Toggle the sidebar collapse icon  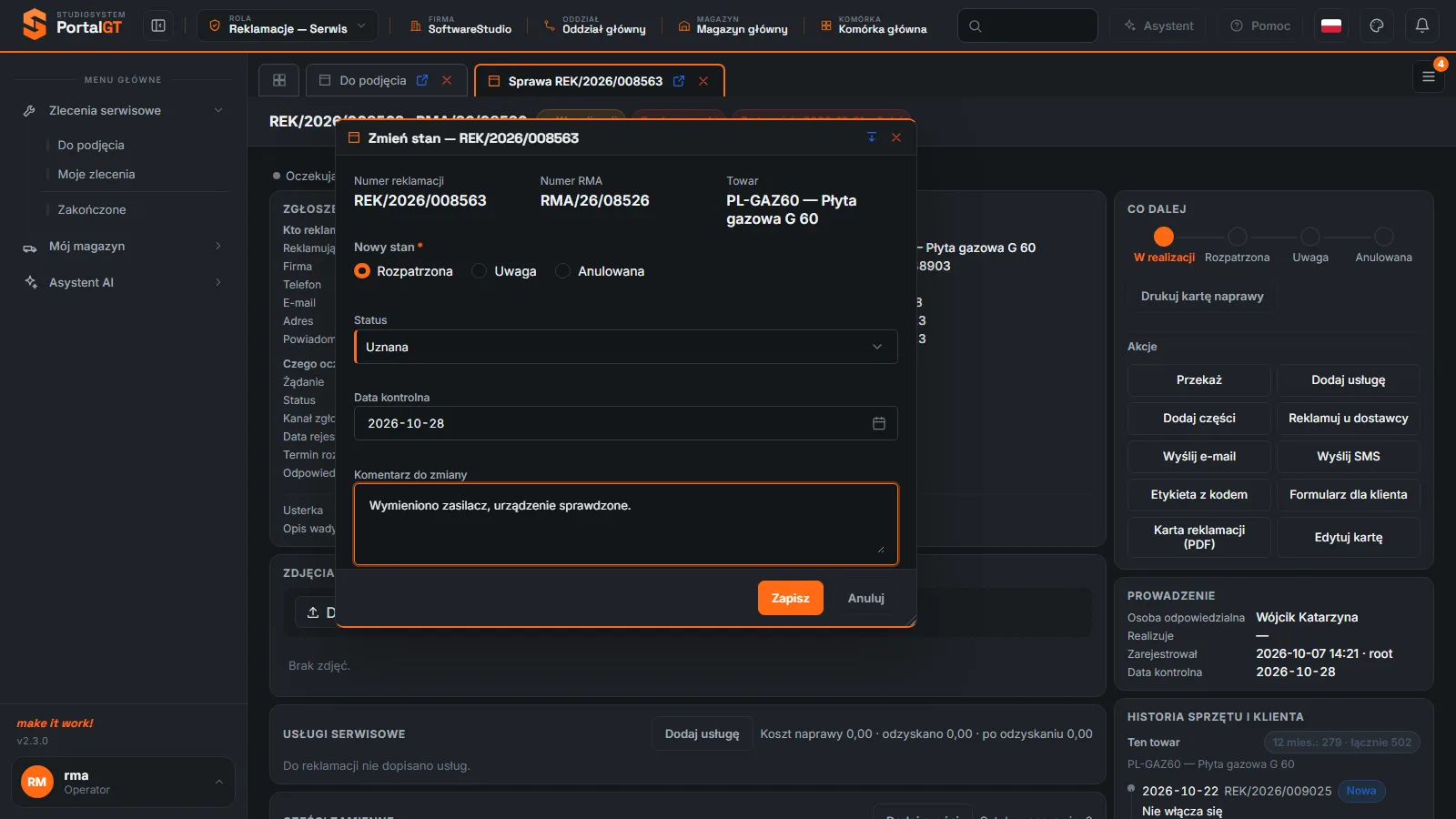coord(158,25)
